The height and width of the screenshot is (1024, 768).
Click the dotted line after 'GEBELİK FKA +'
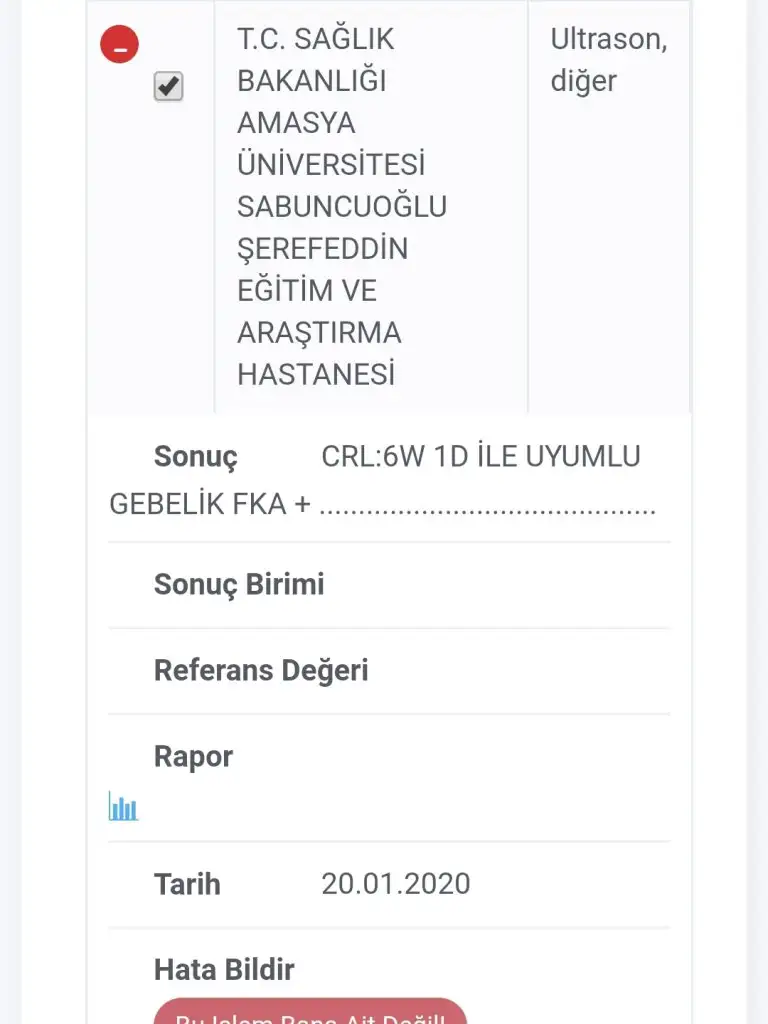point(487,506)
